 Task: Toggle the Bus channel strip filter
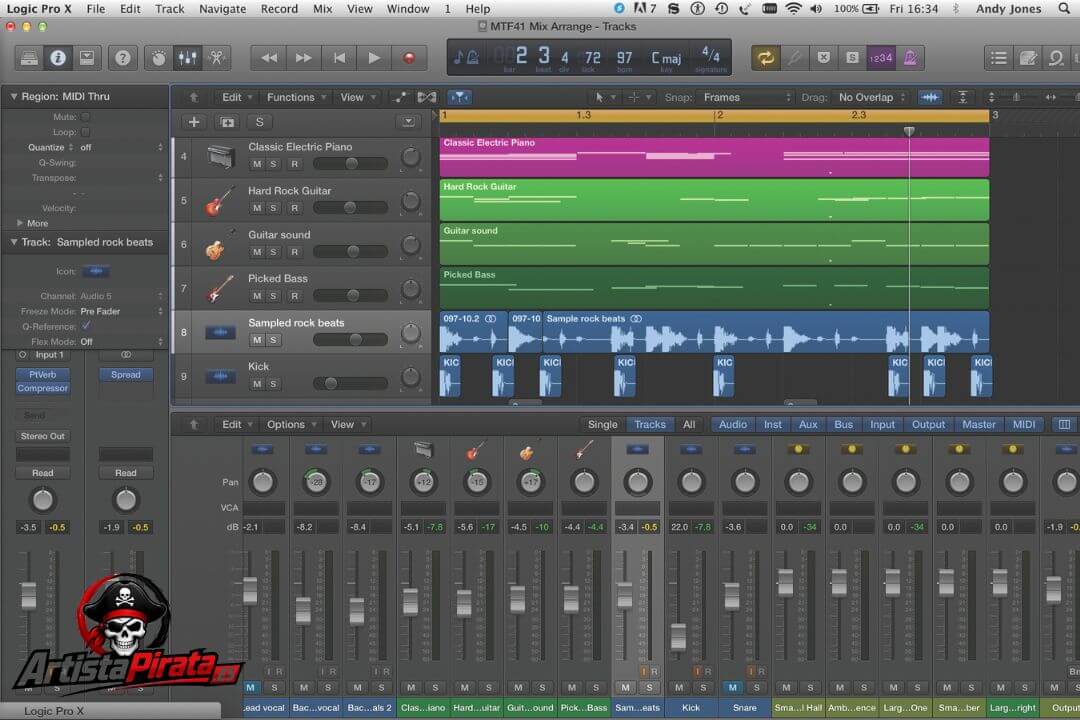pos(843,424)
